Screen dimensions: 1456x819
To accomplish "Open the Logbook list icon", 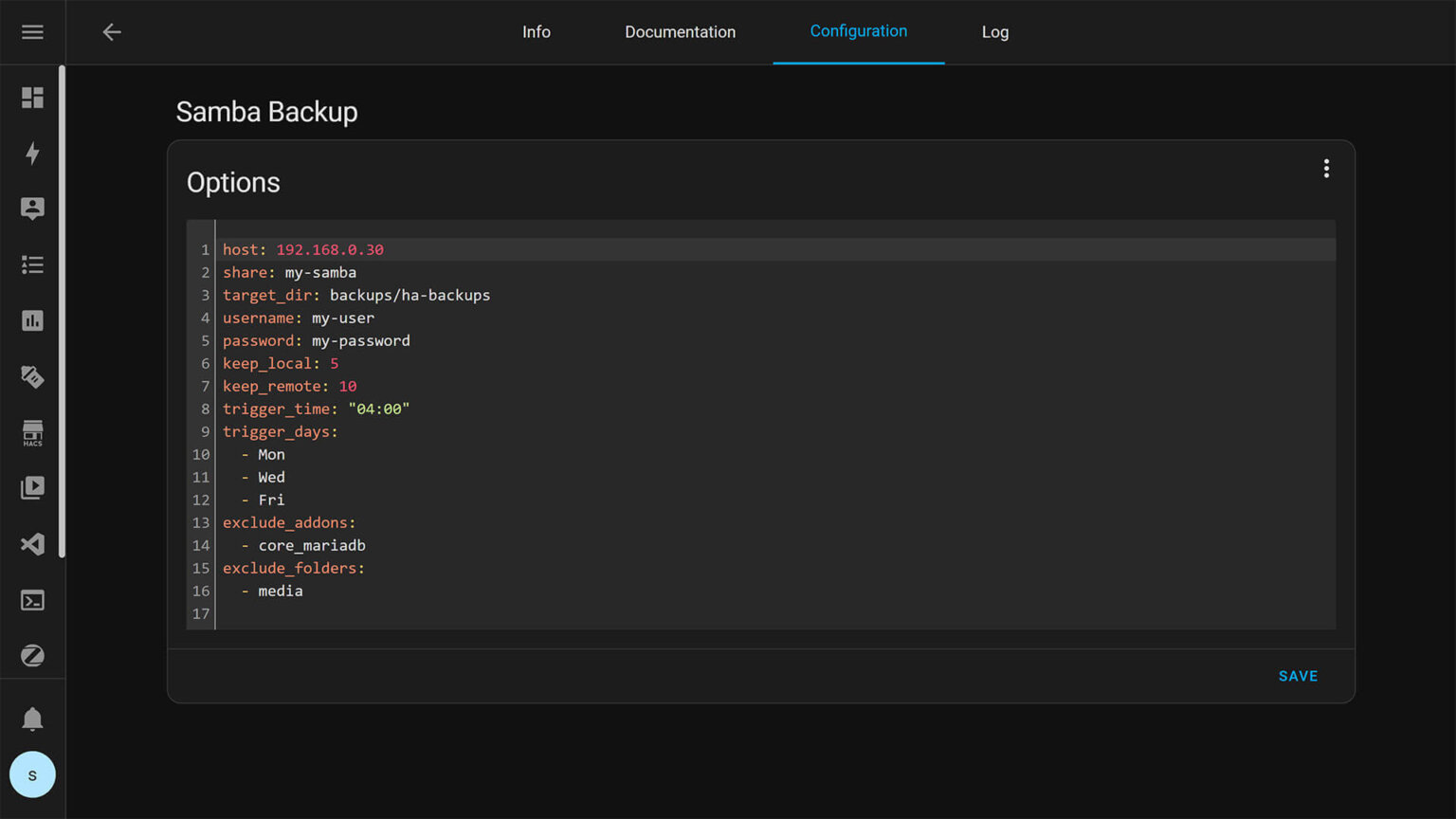I will coord(32,265).
